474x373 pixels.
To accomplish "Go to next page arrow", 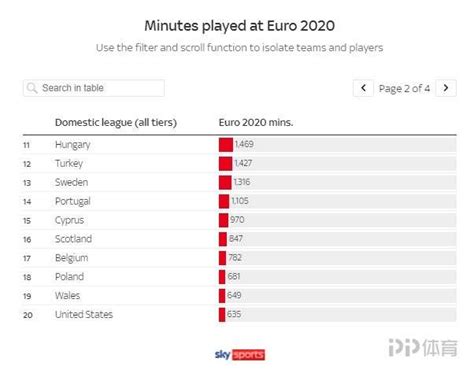I will [446, 88].
